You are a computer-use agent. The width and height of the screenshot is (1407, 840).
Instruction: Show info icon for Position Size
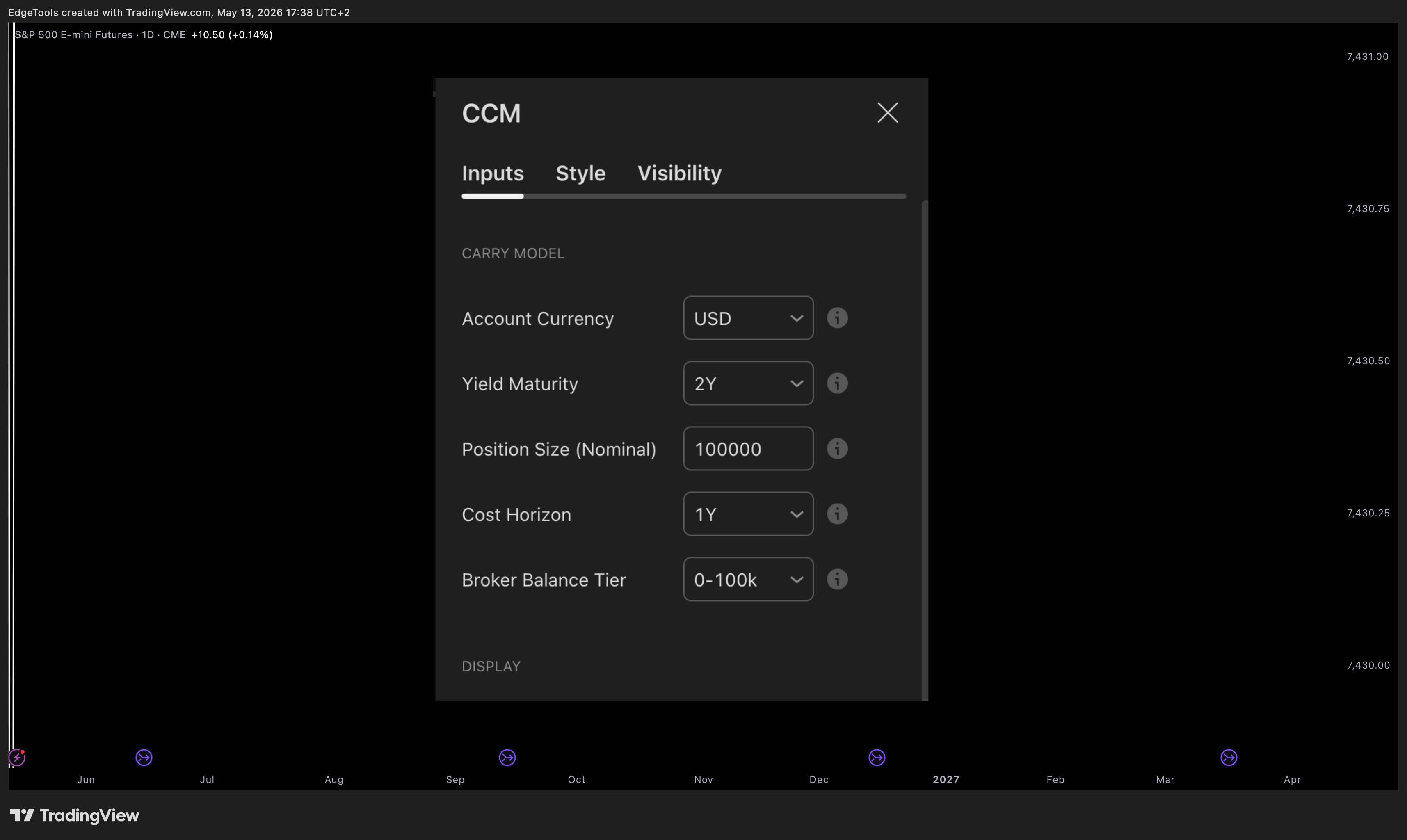837,449
